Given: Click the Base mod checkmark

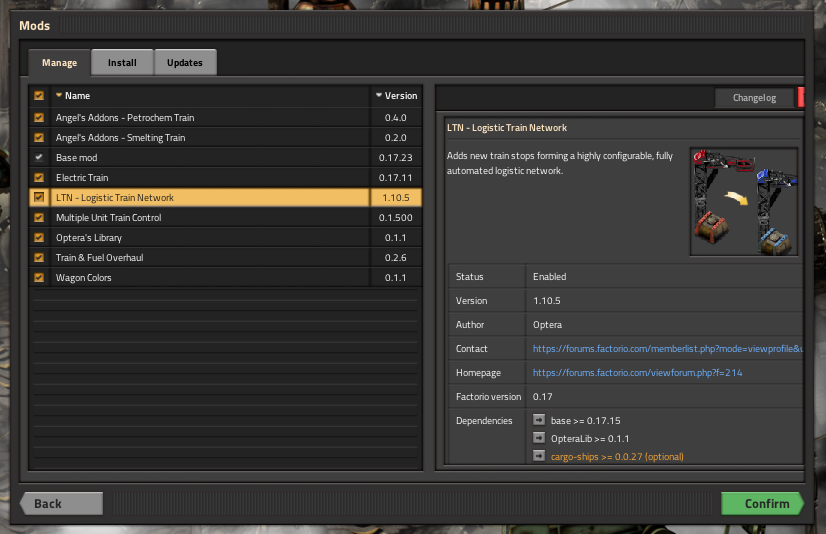Looking at the screenshot, I should coord(39,157).
